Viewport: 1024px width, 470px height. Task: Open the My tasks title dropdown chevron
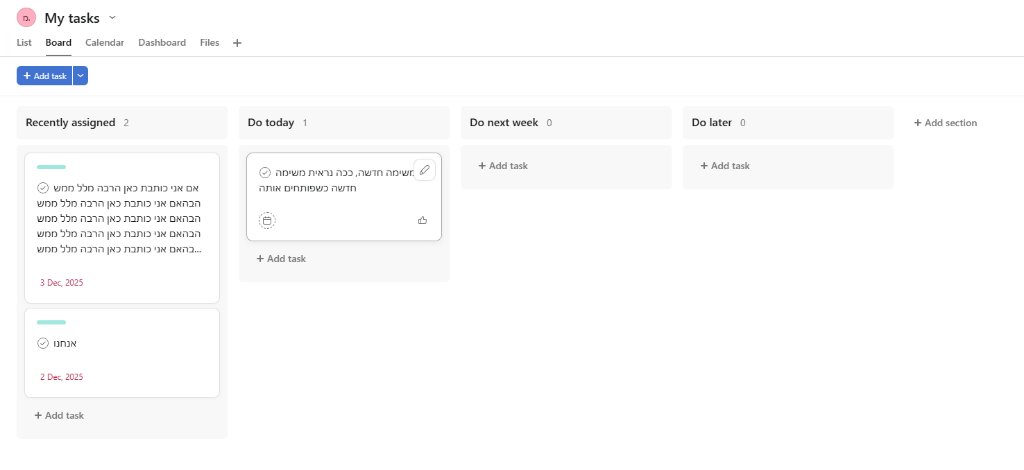(112, 18)
